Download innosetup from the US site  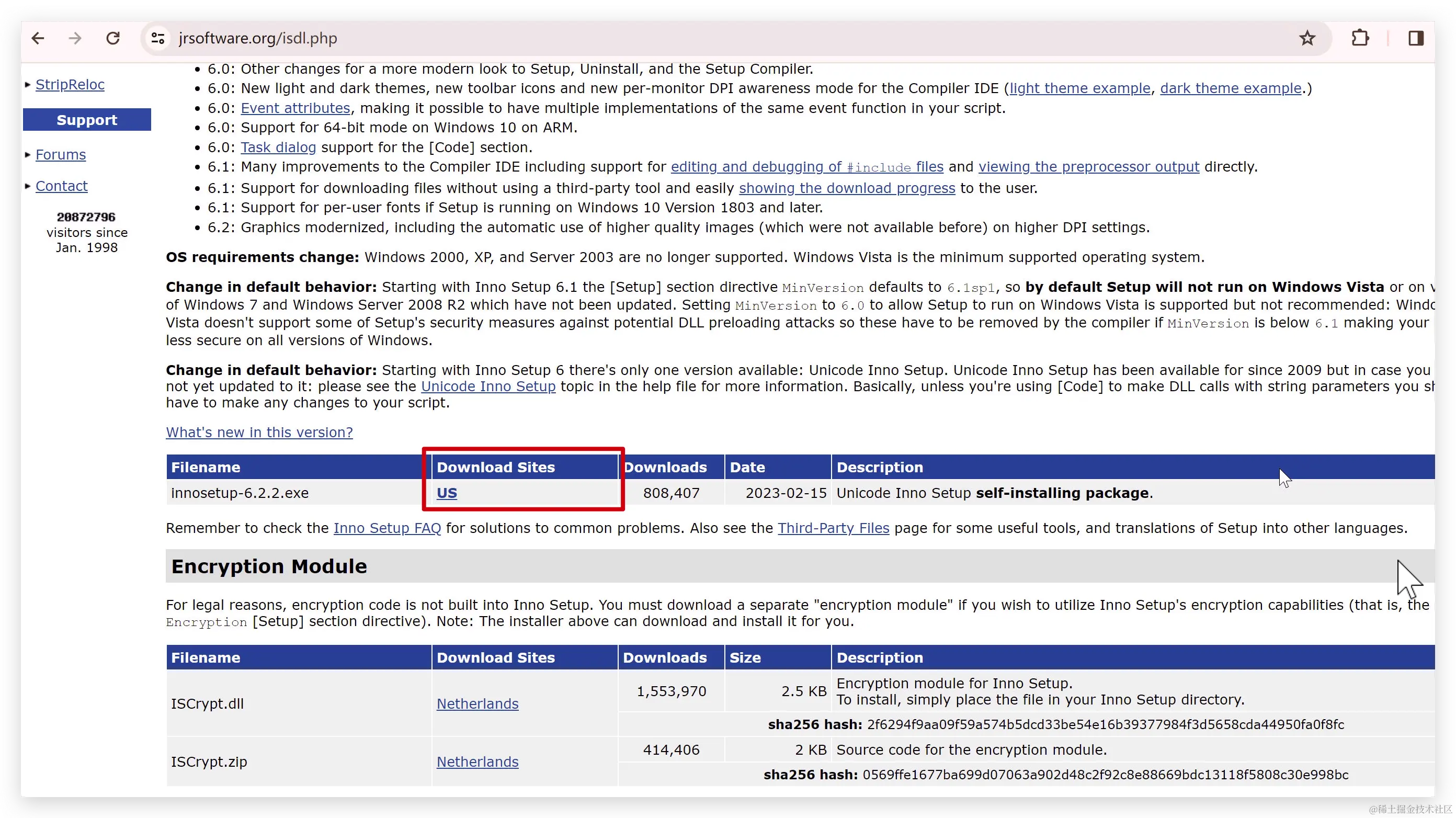447,493
